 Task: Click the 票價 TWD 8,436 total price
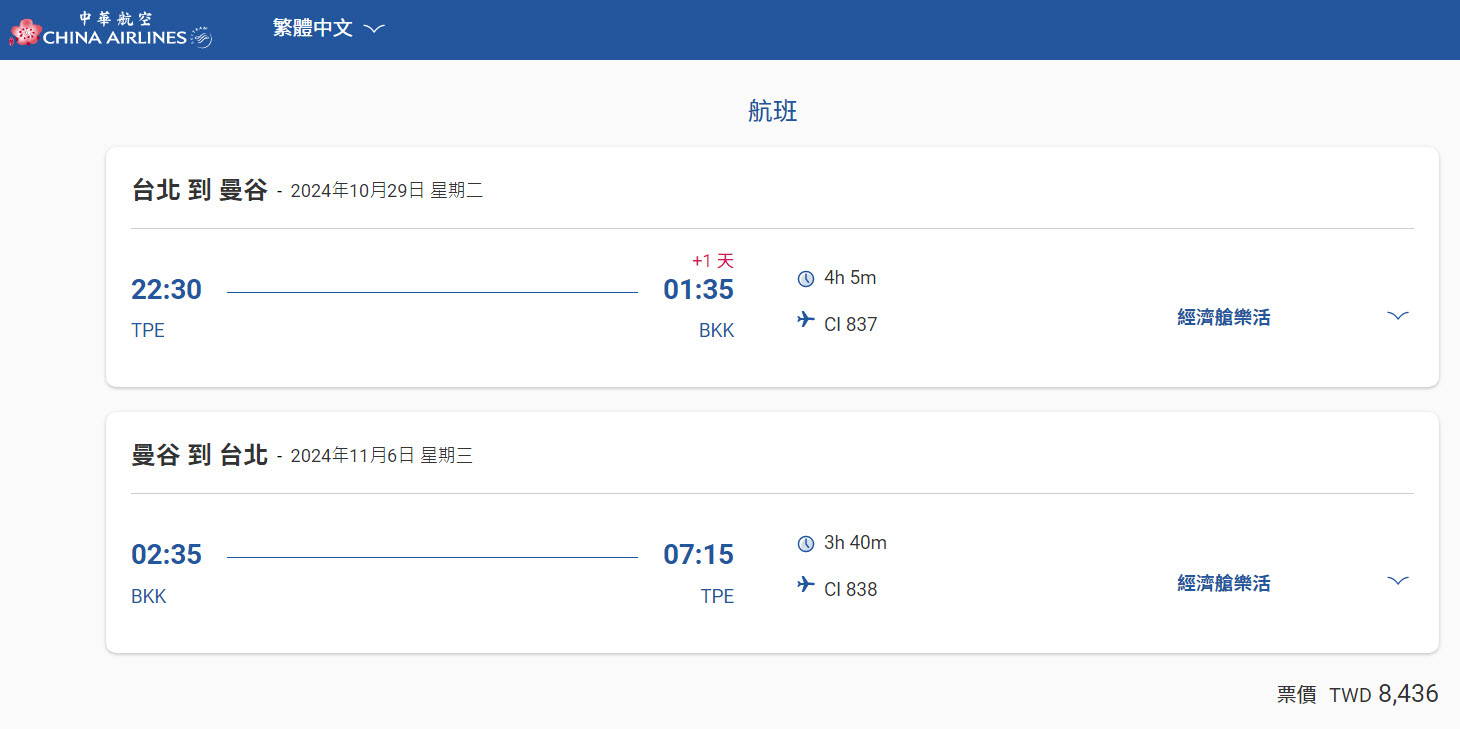point(1358,694)
